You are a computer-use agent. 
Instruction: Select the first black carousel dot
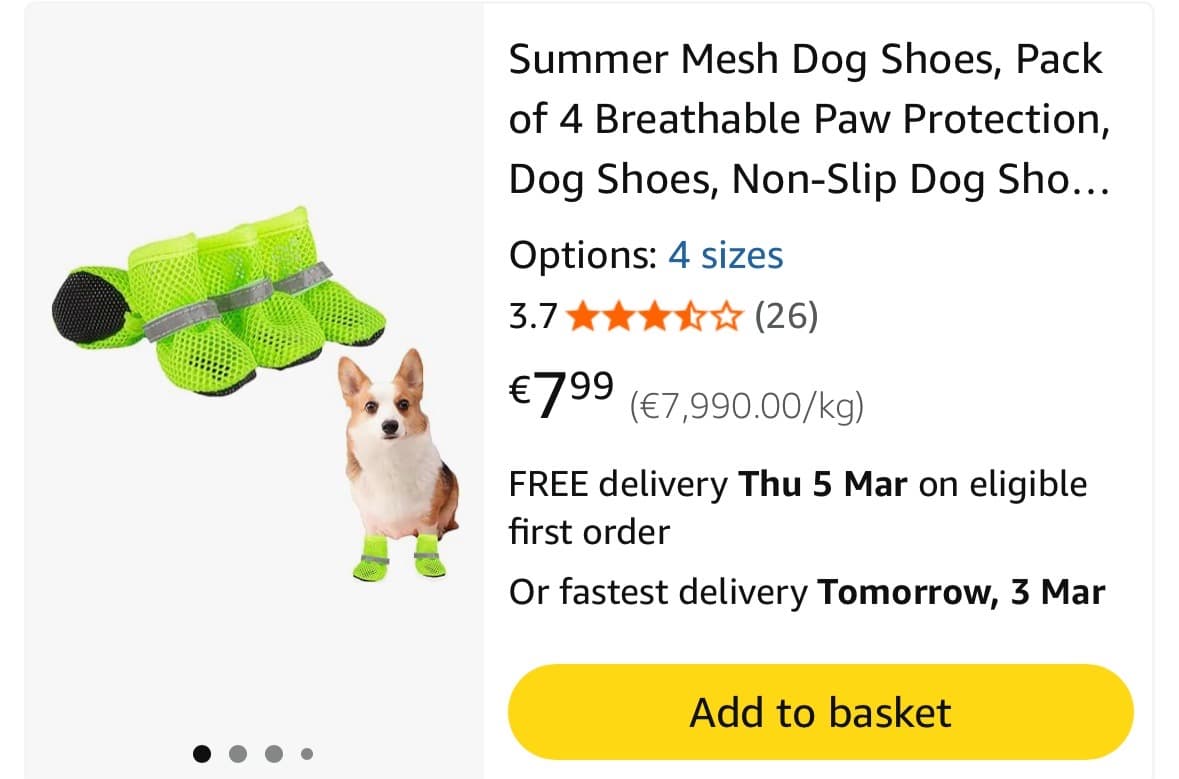click(x=202, y=753)
